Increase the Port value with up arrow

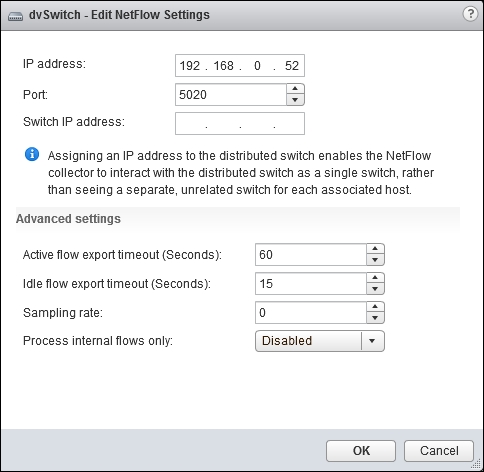click(295, 89)
